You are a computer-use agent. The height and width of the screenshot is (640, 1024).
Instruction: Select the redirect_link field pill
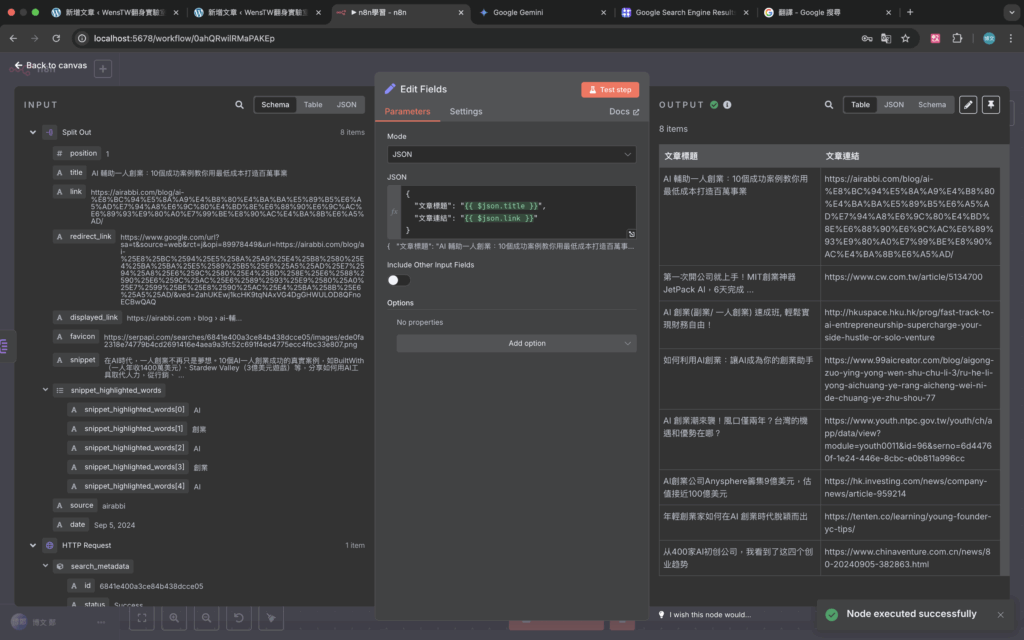click(84, 236)
